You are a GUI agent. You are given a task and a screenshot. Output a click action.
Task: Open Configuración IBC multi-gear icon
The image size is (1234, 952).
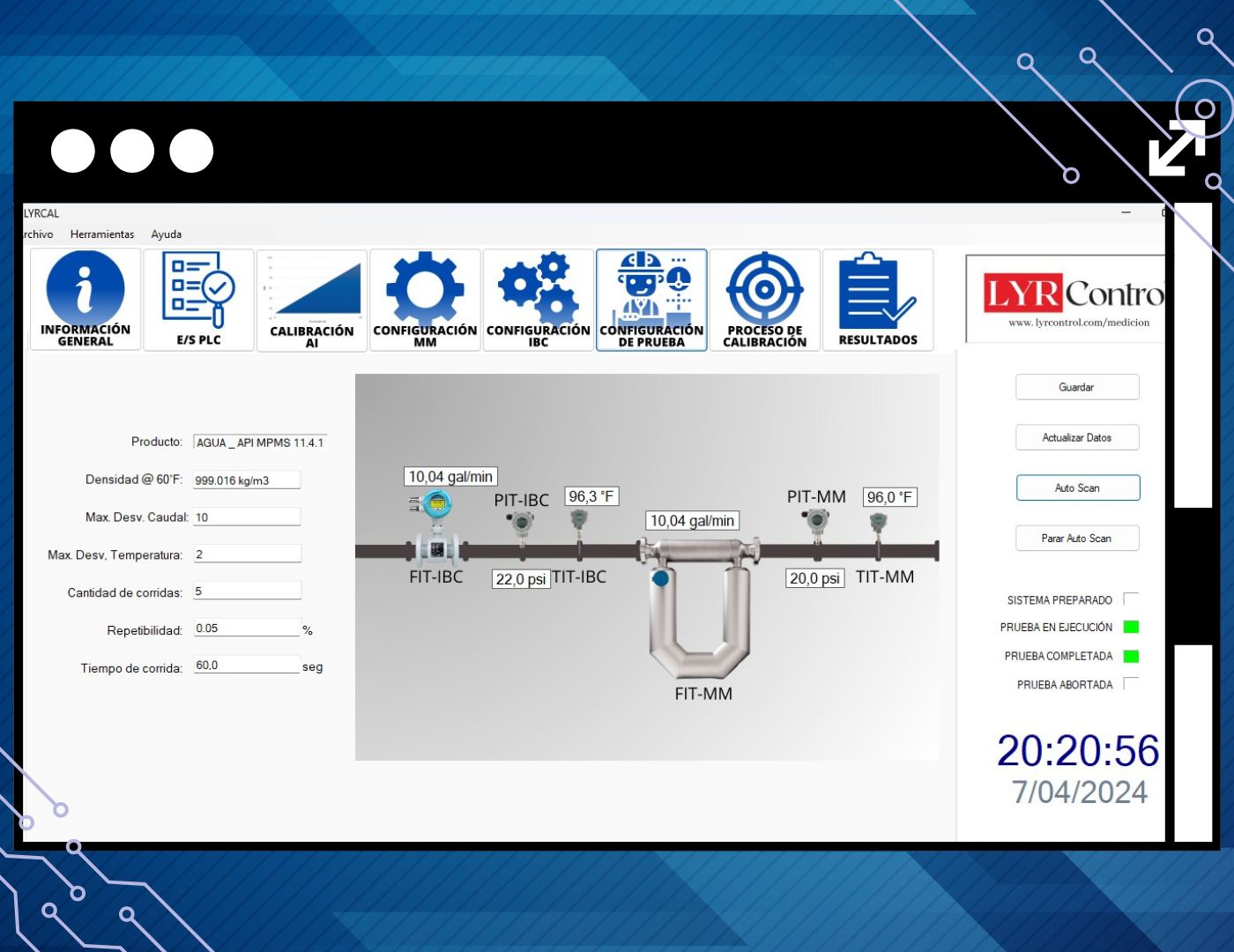[x=538, y=300]
